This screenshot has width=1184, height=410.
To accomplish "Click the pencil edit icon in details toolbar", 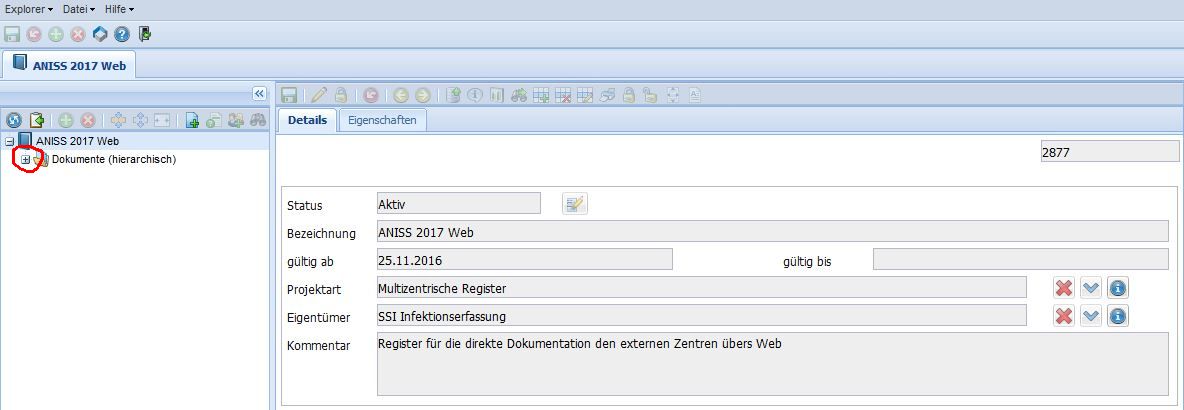I will tap(319, 95).
